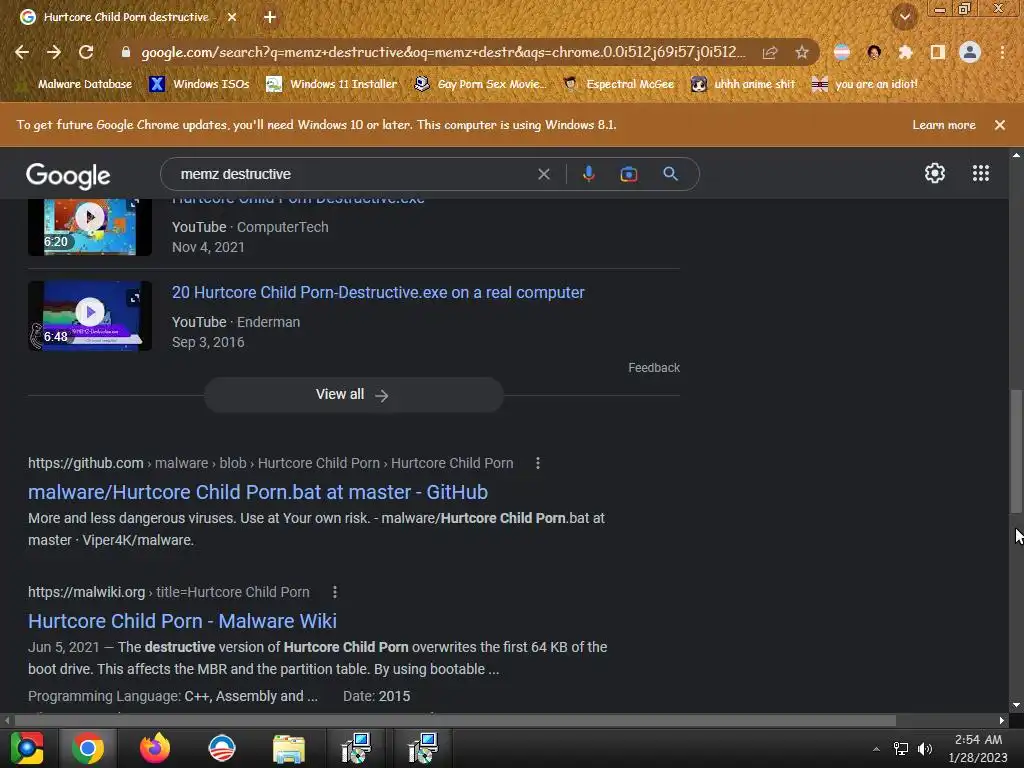Open the clock showing 2:54 AM
This screenshot has height=768, width=1024.
coord(978,748)
